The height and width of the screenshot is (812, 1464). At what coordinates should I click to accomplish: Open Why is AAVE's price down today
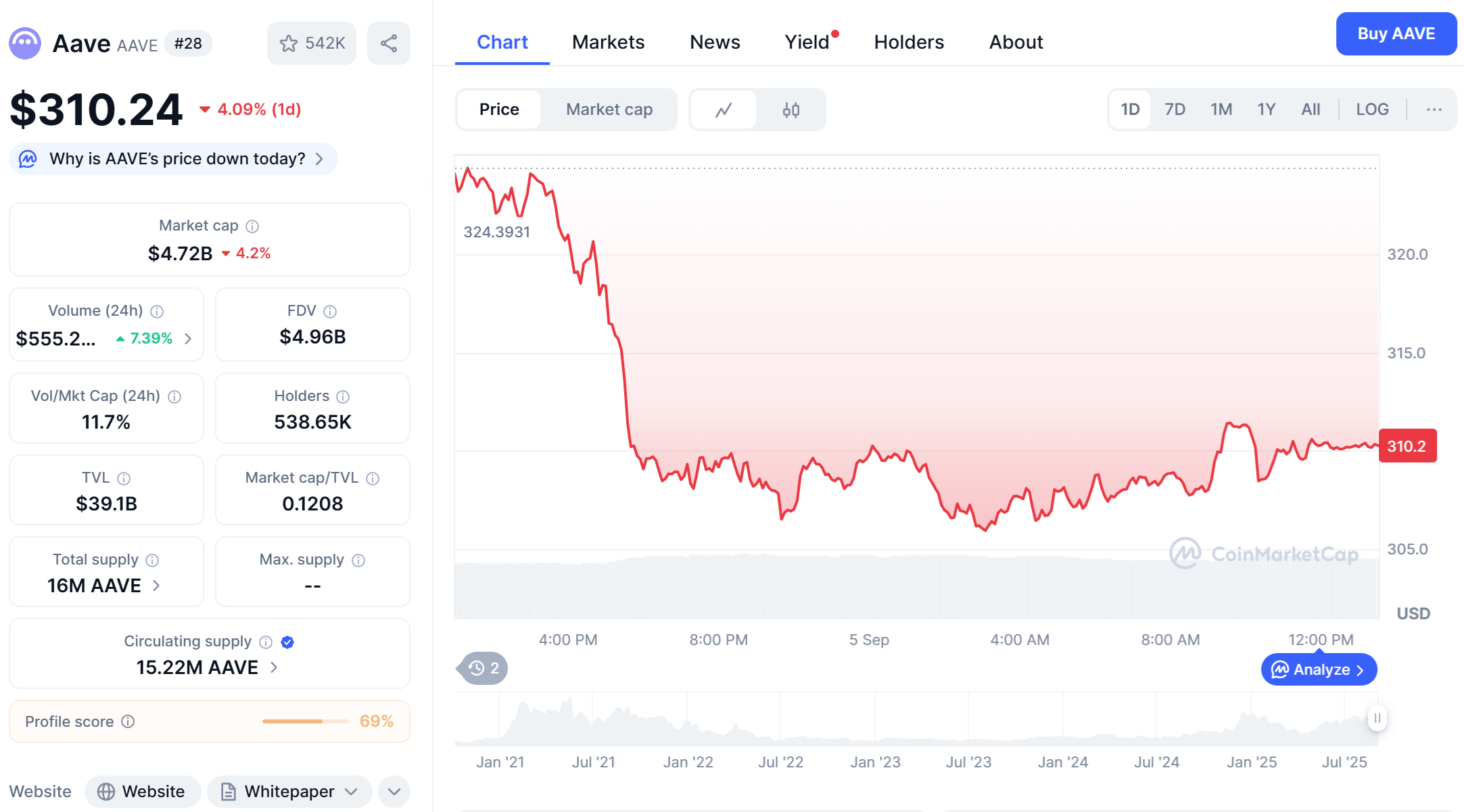click(174, 159)
